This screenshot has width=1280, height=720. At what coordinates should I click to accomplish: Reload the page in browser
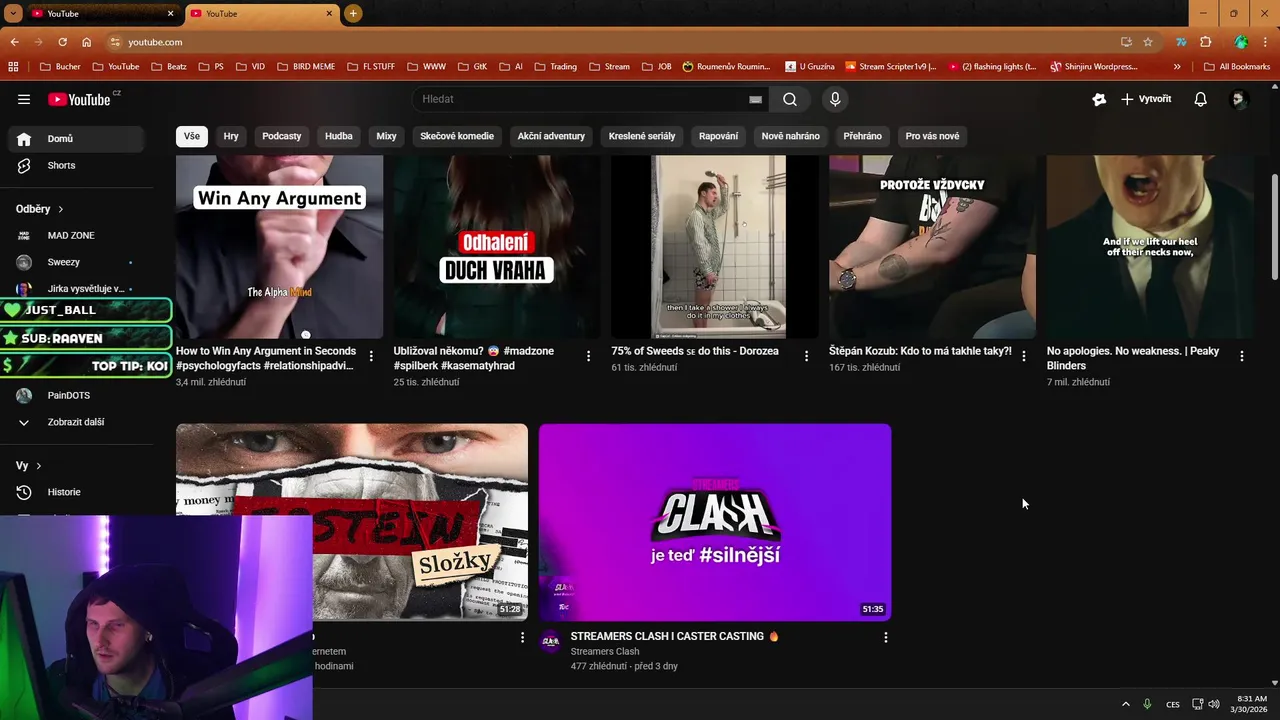pos(62,42)
